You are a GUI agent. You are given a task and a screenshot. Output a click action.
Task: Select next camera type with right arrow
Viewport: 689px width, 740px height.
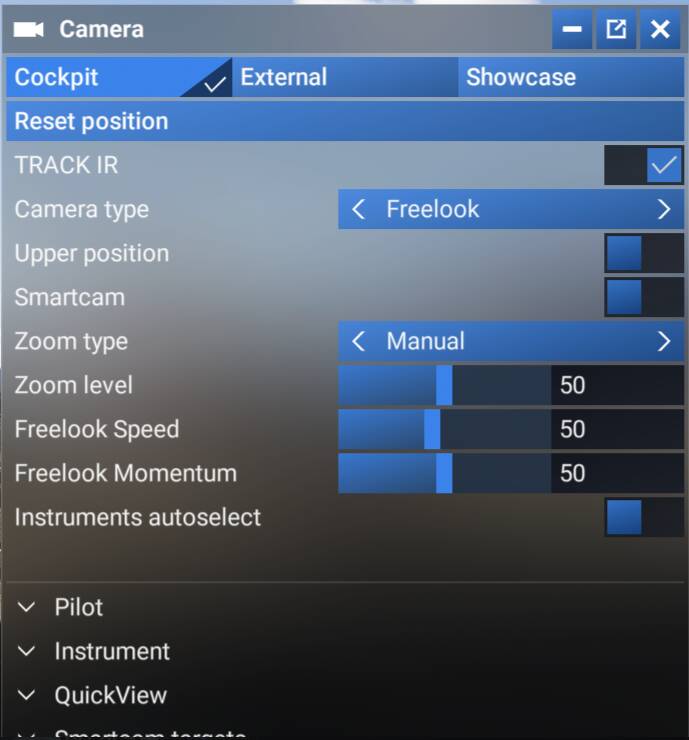[x=664, y=209]
